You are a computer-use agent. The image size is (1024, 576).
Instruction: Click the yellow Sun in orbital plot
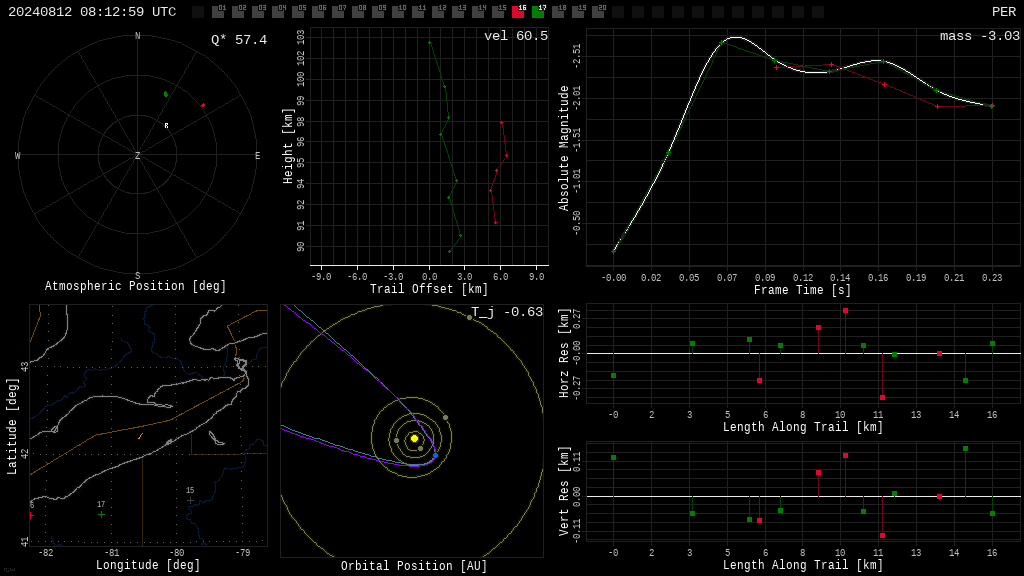(414, 438)
